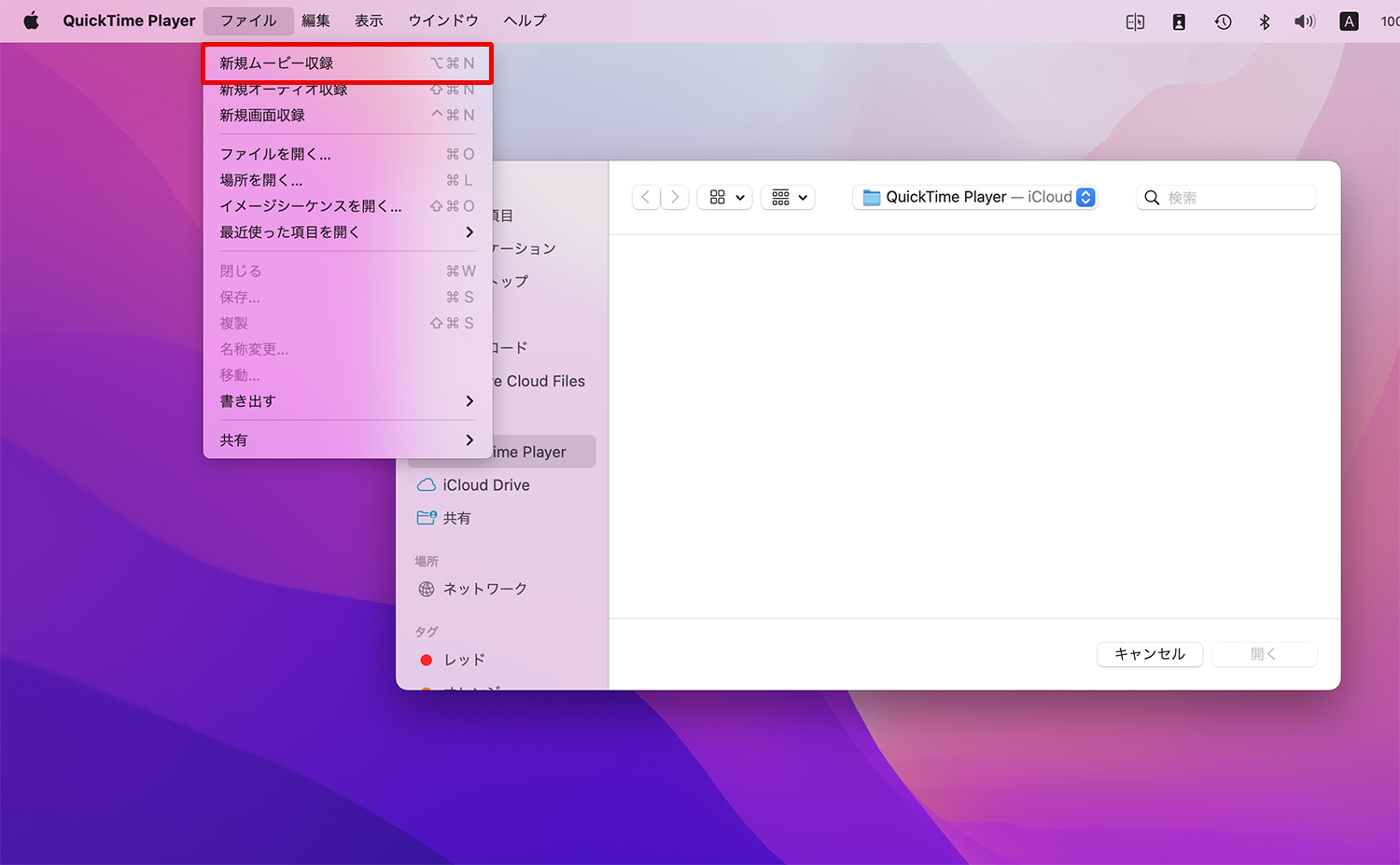Open the 表示 menu
Viewport: 1400px width, 865px height.
[369, 21]
